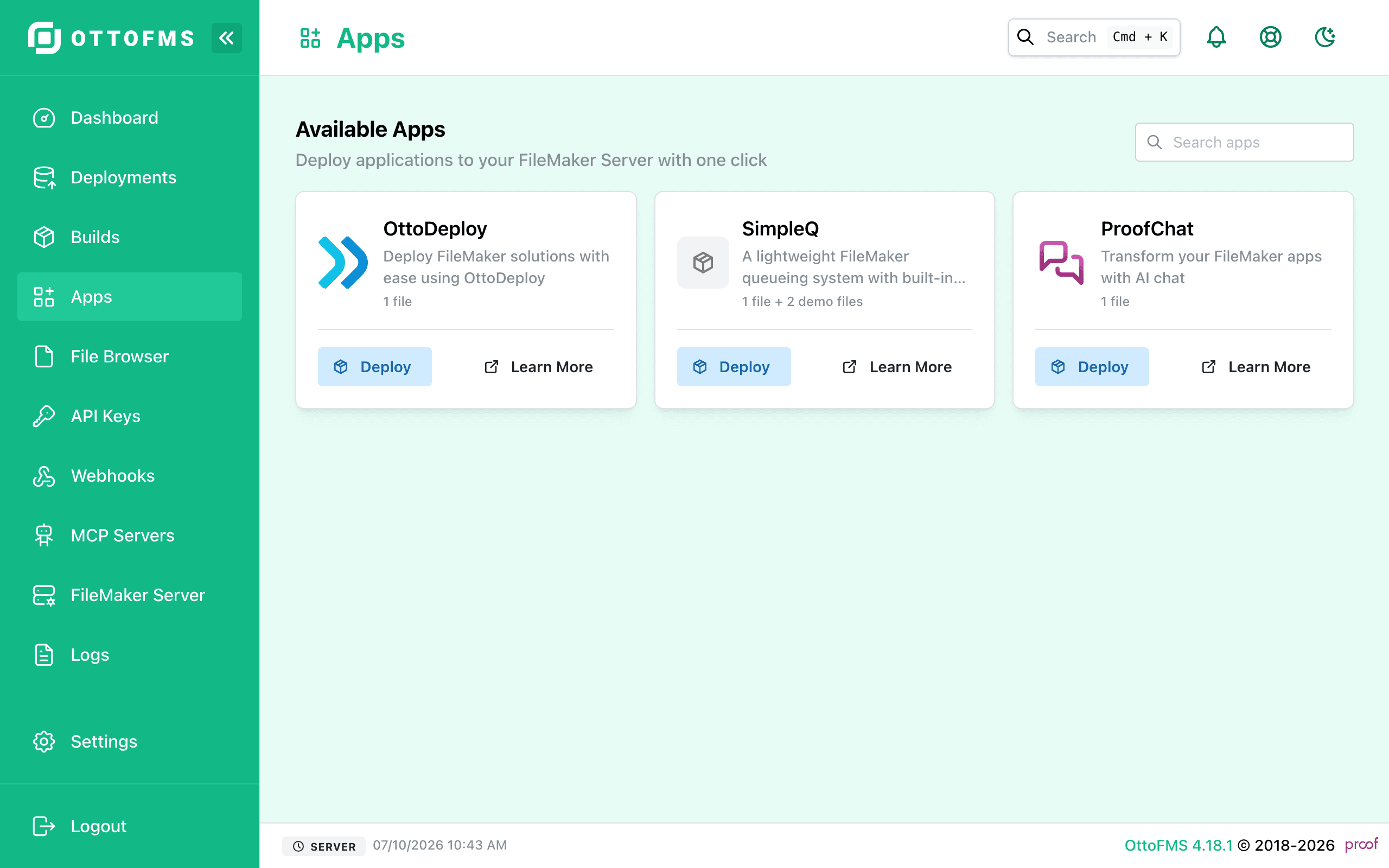The image size is (1389, 868).
Task: Deploy the SimpleQ app
Action: click(x=734, y=367)
